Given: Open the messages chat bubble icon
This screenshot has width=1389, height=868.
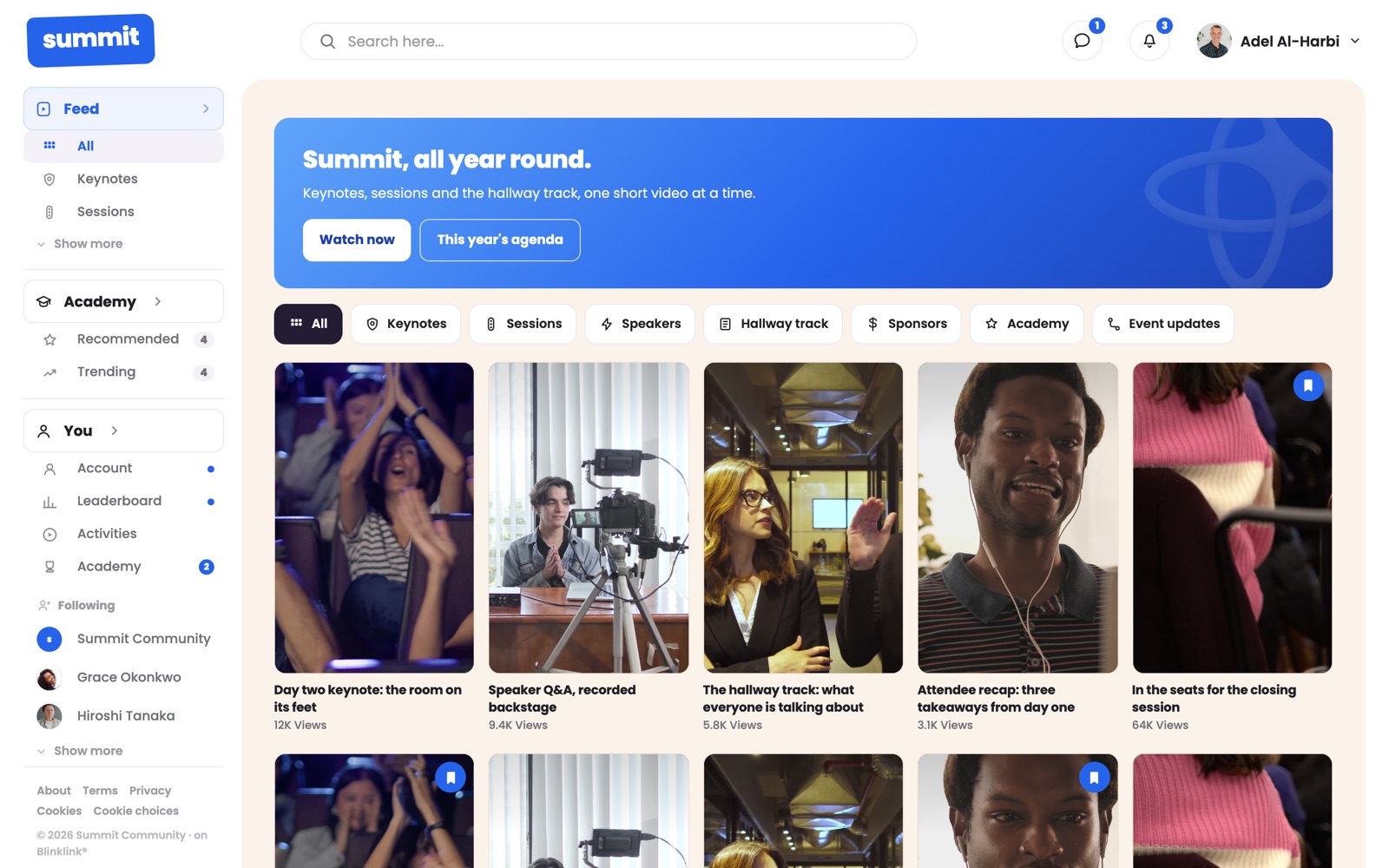Looking at the screenshot, I should coord(1082,41).
